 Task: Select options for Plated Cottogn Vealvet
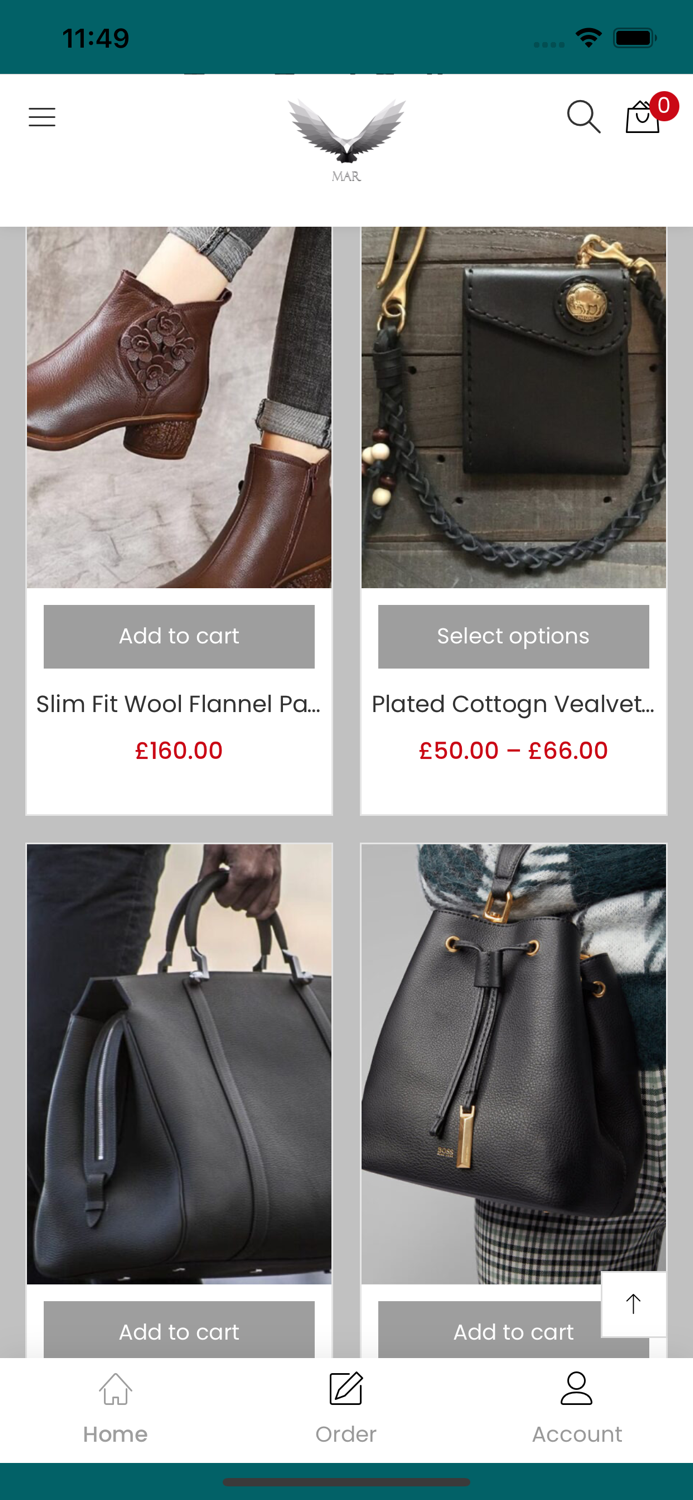point(513,636)
